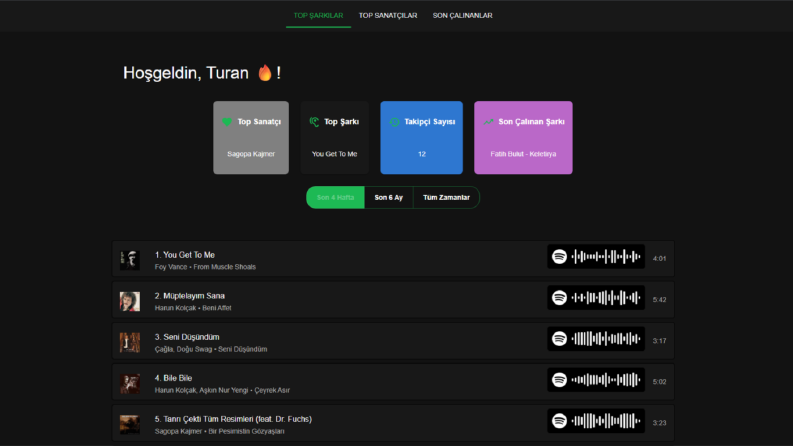793x446 pixels.
Task: Go to the SON ÇALINANLAR tab
Action: tap(462, 16)
